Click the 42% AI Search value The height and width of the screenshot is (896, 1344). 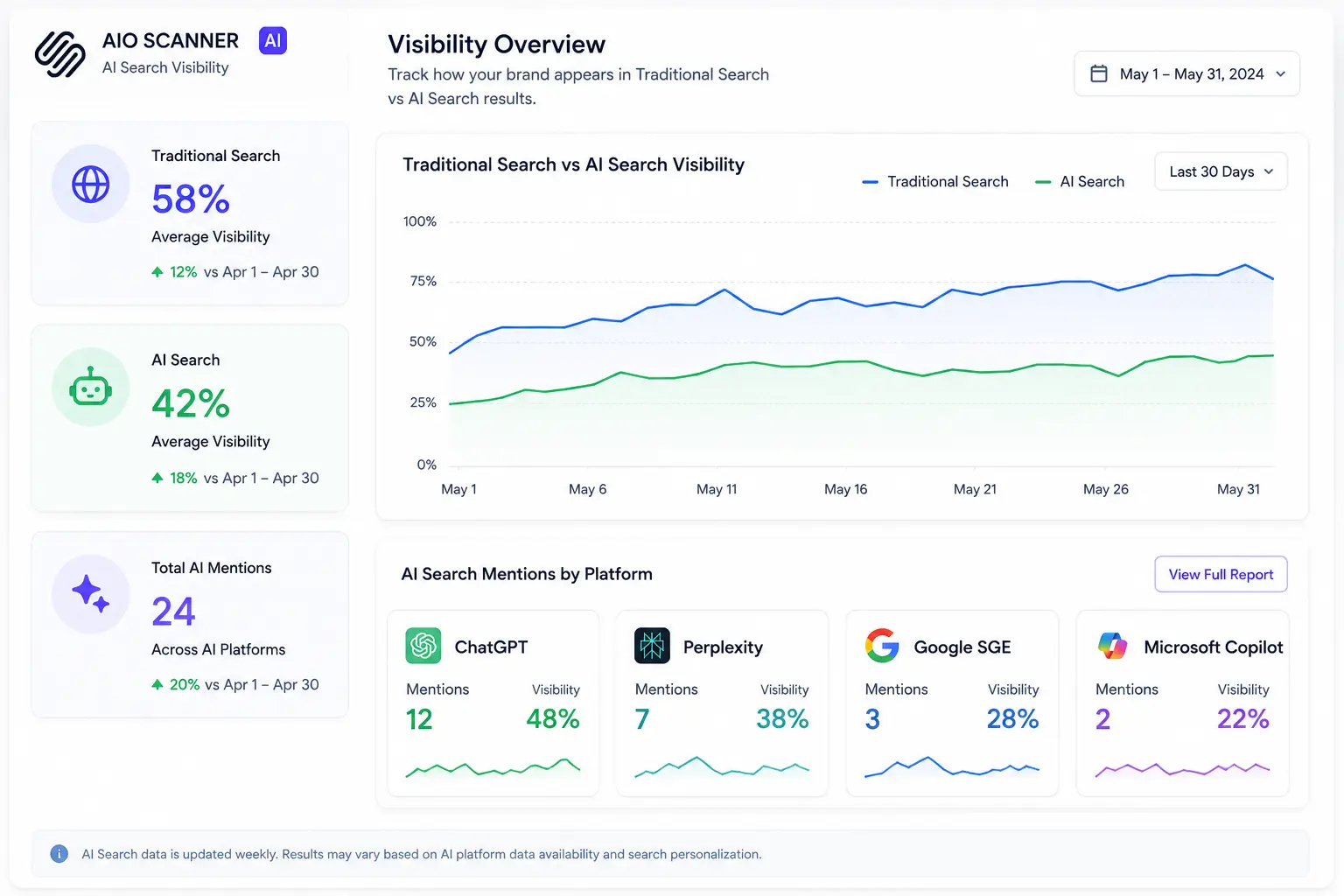click(191, 403)
